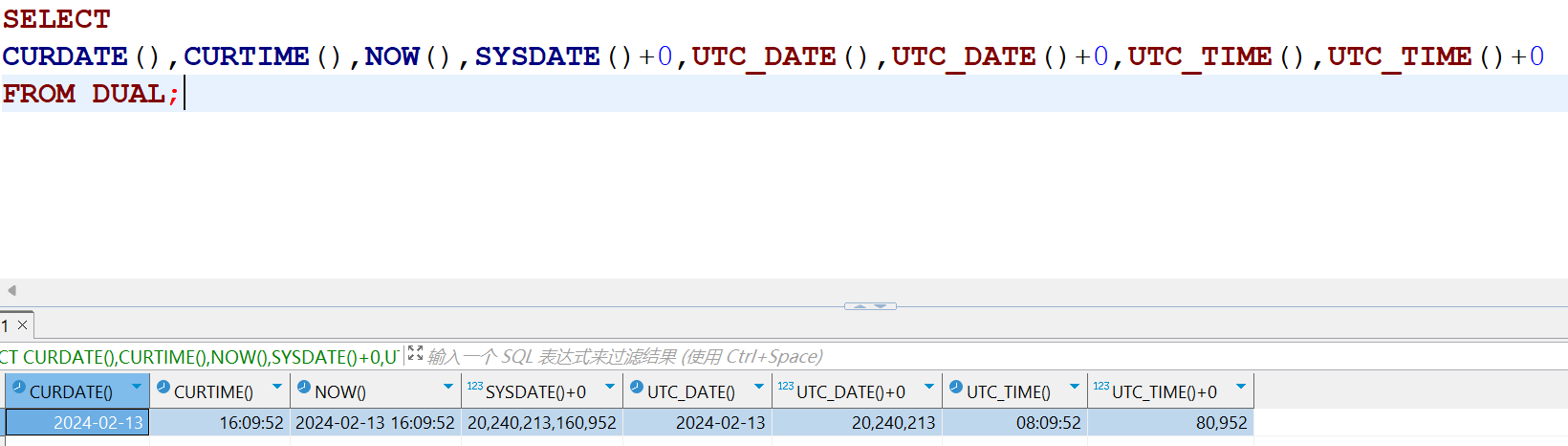Click the CURTIME() column type icon
This screenshot has height=446, width=1568.
pos(163,388)
